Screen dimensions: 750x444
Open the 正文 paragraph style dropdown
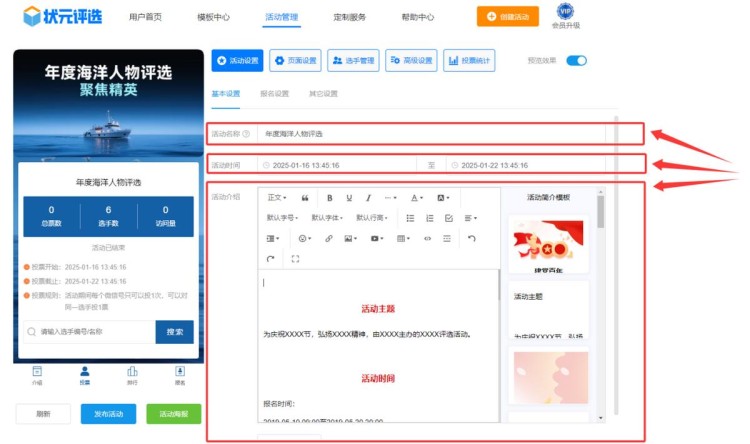point(277,198)
